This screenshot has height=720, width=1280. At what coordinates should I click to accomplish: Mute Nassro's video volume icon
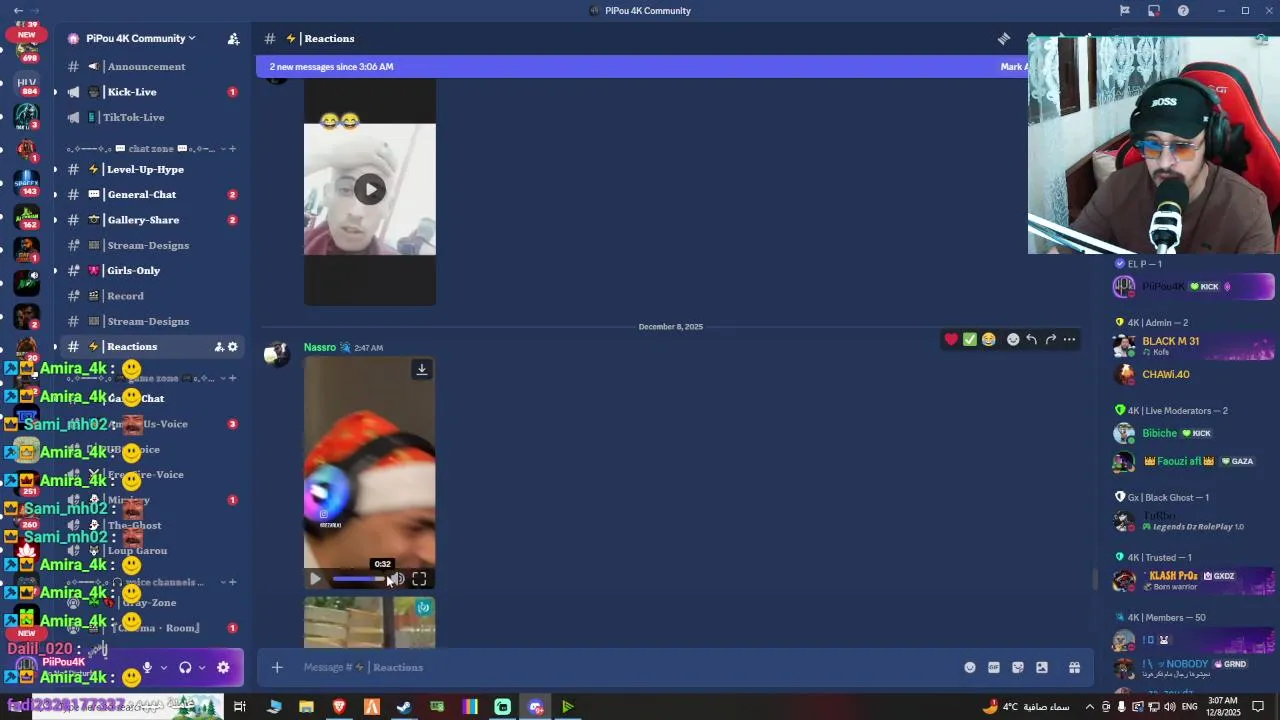point(398,579)
